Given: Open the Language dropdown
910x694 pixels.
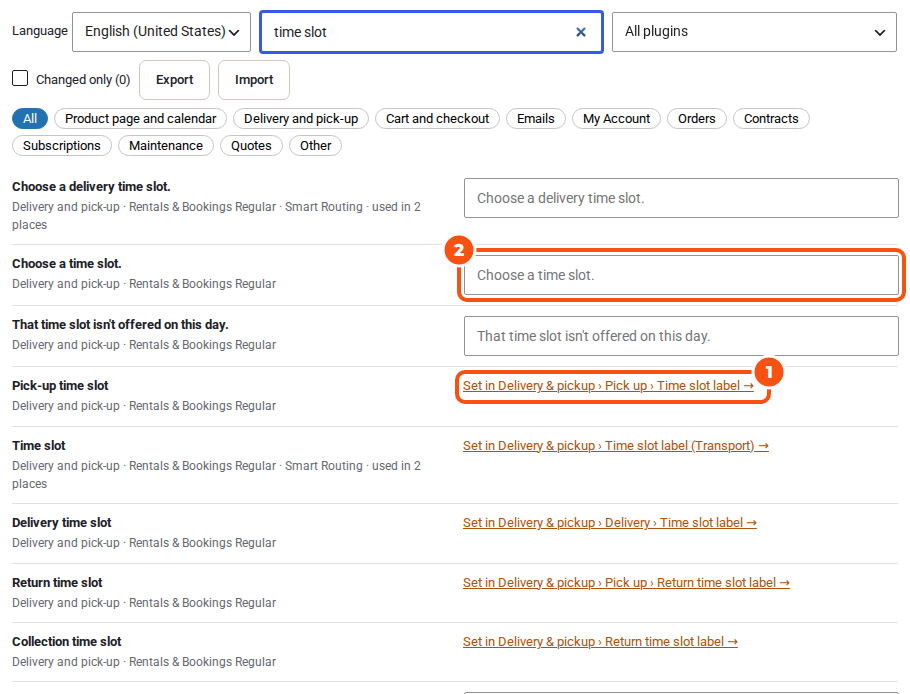Looking at the screenshot, I should (x=161, y=31).
